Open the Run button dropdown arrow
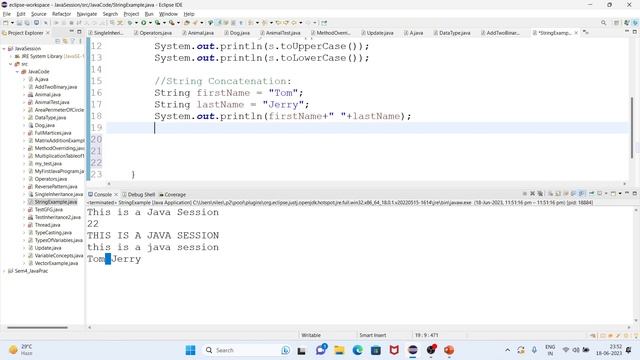This screenshot has width=640, height=360. (x=150, y=23)
